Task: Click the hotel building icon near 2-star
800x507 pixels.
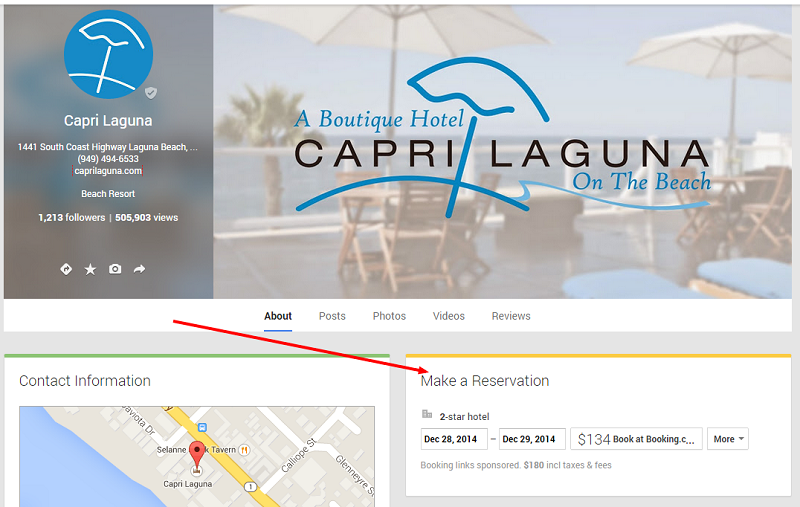Action: click(427, 414)
